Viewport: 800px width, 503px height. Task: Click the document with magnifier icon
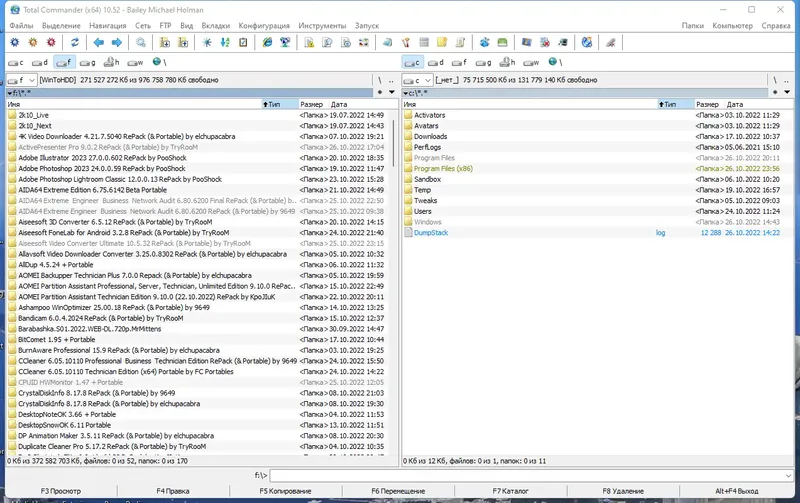[327, 42]
